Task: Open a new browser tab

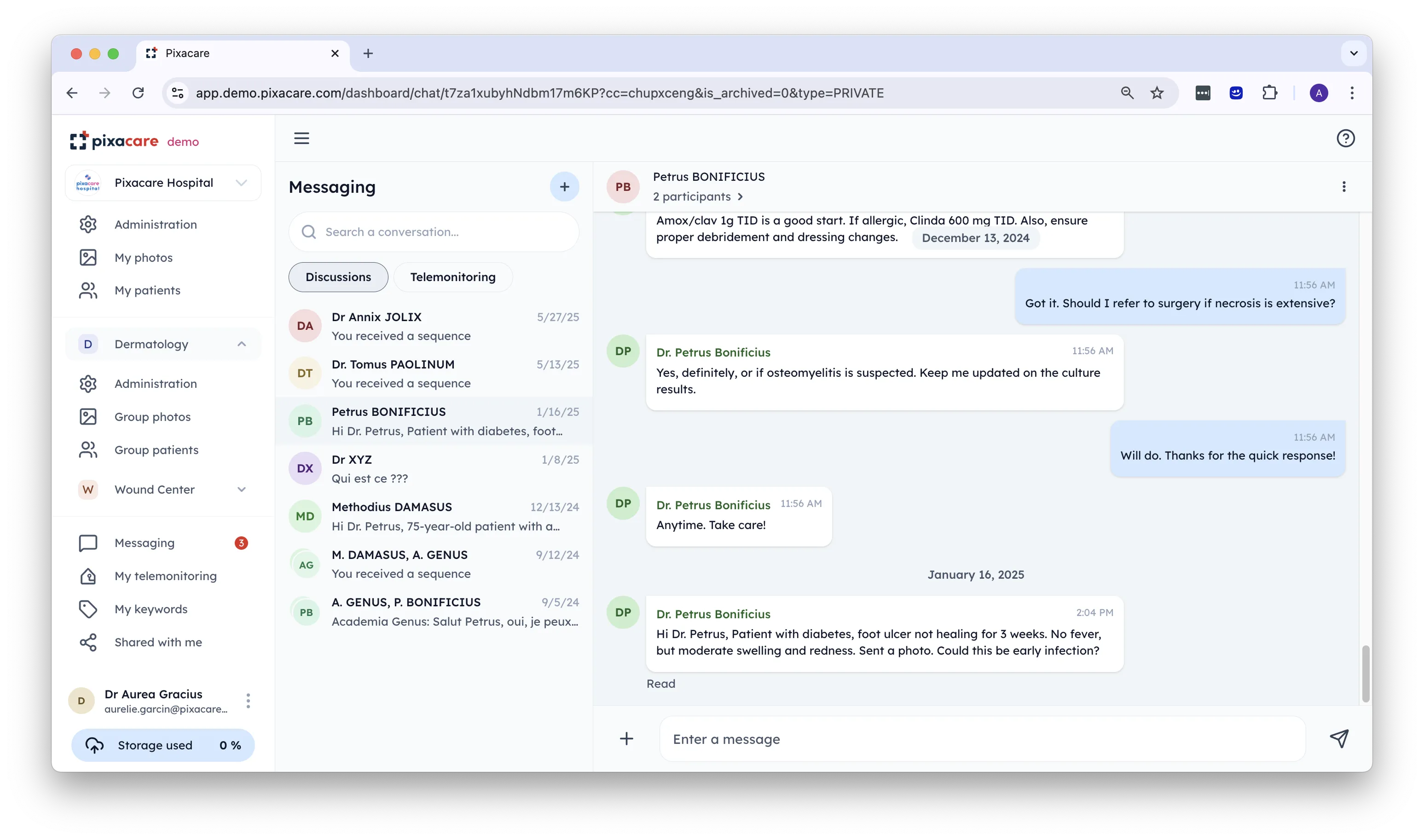Action: pyautogui.click(x=368, y=53)
